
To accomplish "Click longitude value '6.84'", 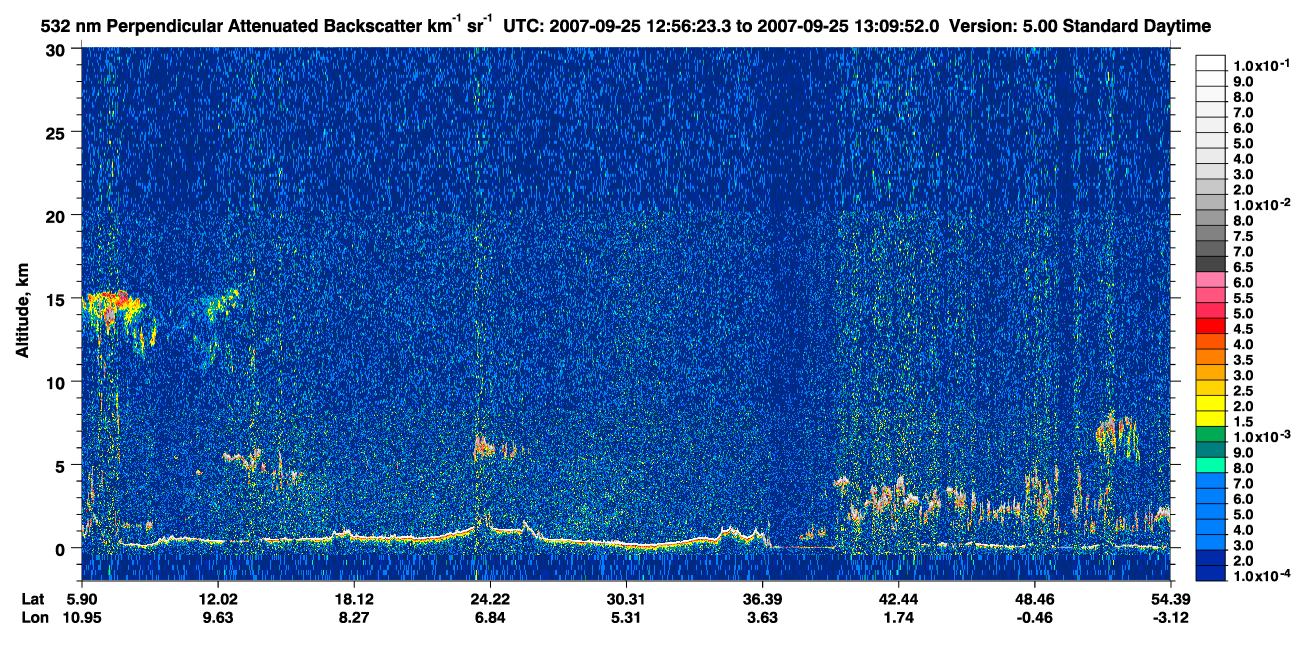I will pyautogui.click(x=490, y=618).
